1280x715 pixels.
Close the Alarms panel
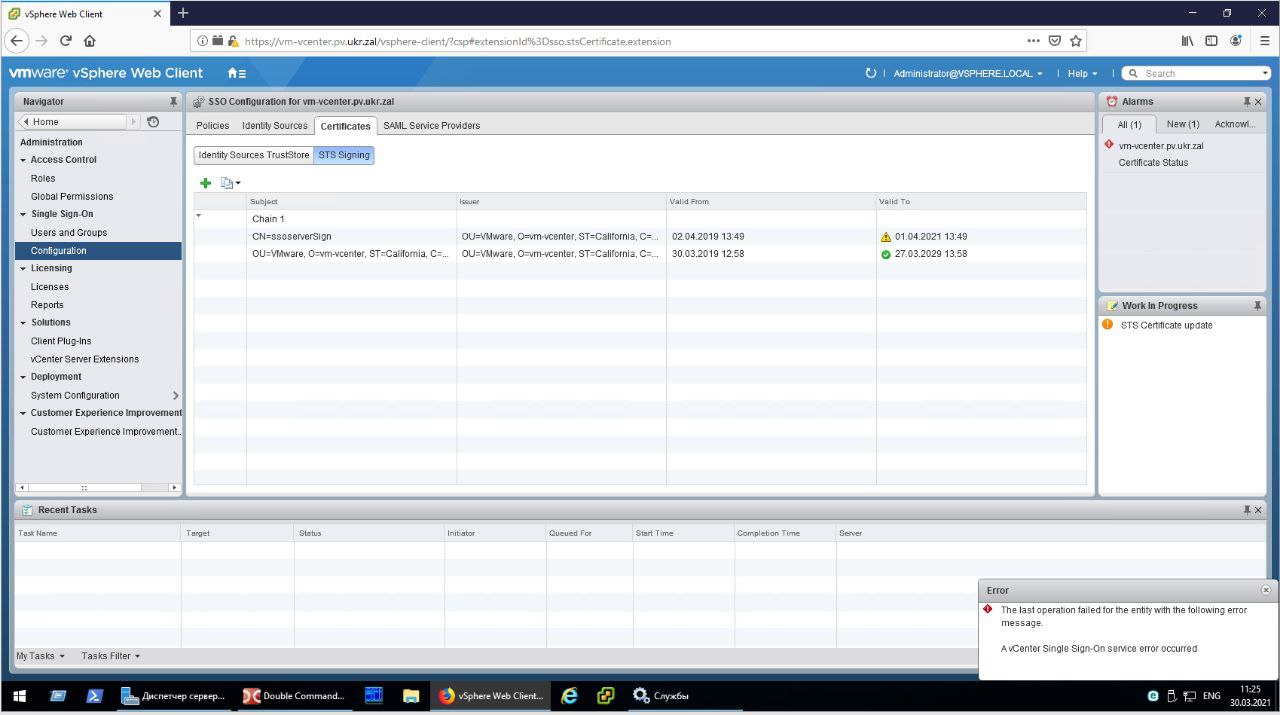tap(1258, 102)
